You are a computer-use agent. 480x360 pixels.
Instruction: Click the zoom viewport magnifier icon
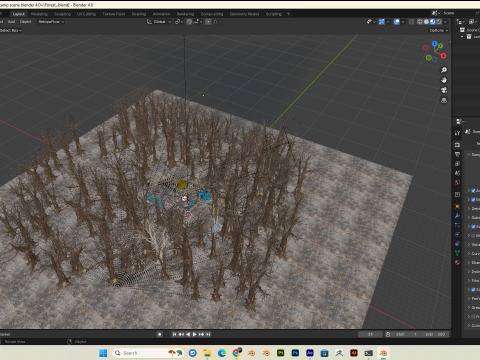[444, 70]
